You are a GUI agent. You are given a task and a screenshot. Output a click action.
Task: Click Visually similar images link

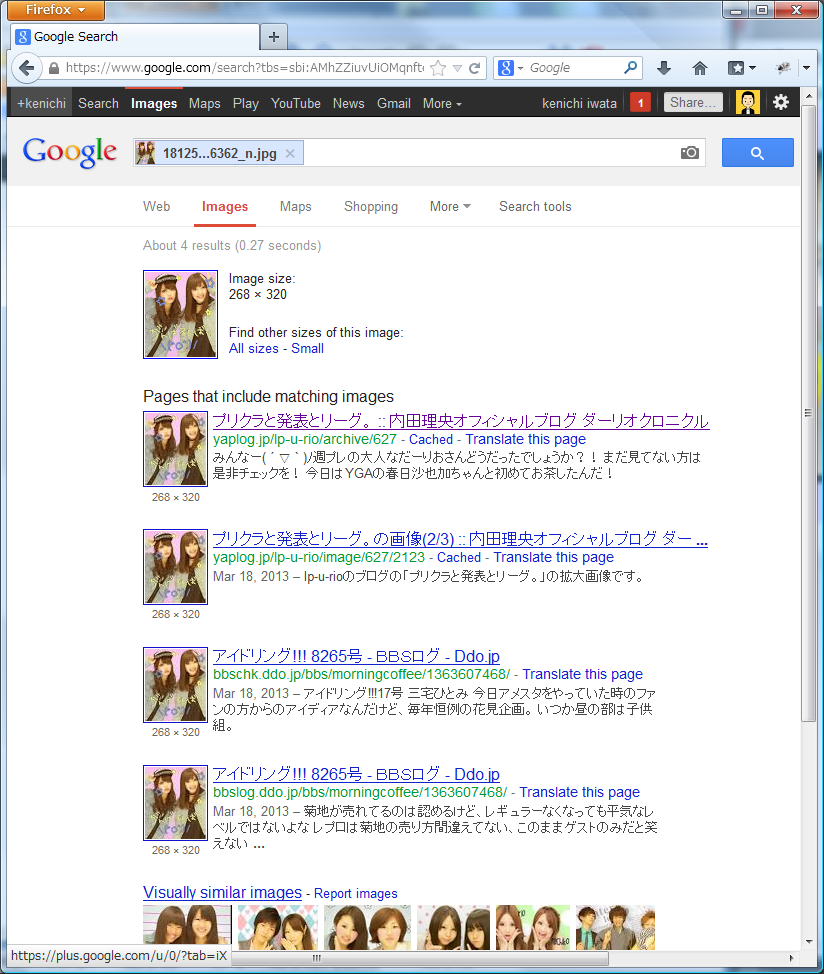(222, 893)
